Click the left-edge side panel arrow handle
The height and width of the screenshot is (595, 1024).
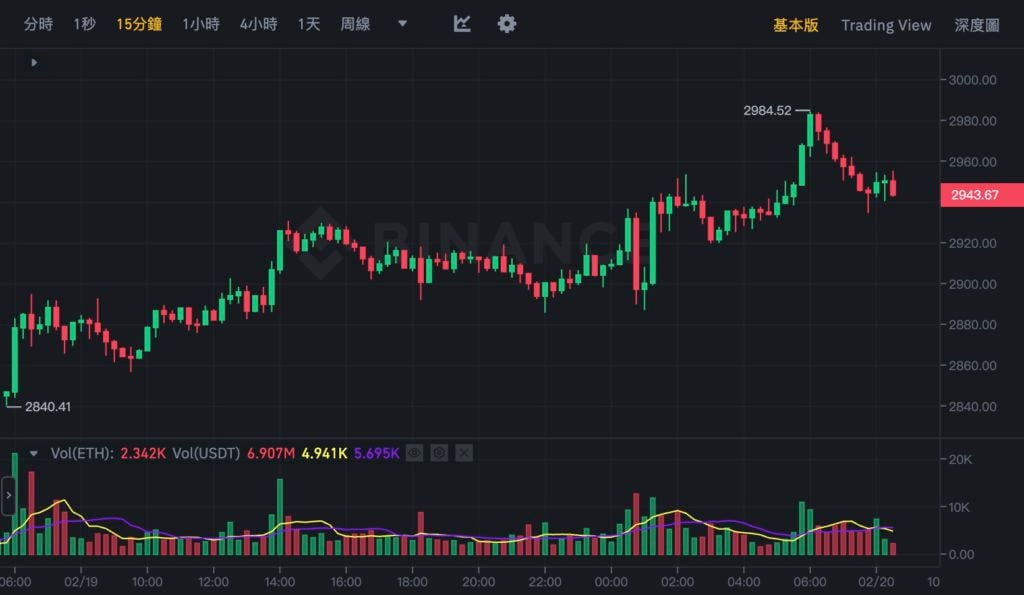[x=8, y=495]
